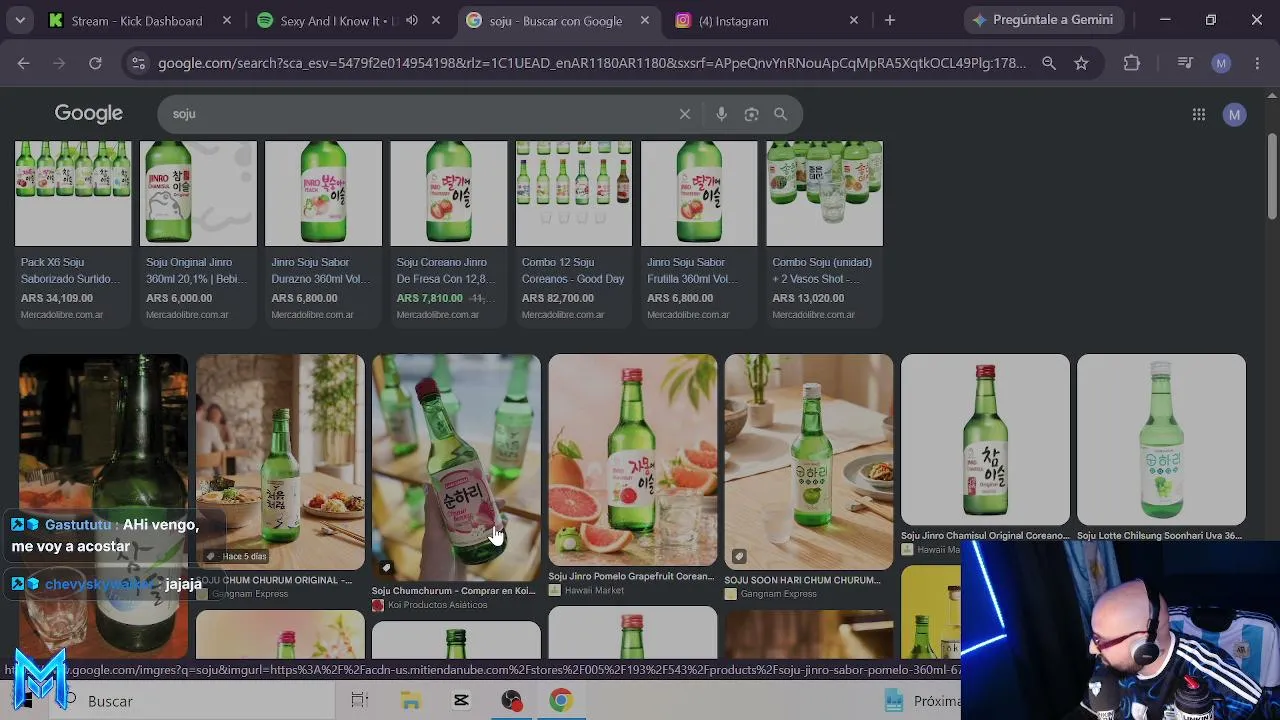Reload the current page

pos(95,63)
